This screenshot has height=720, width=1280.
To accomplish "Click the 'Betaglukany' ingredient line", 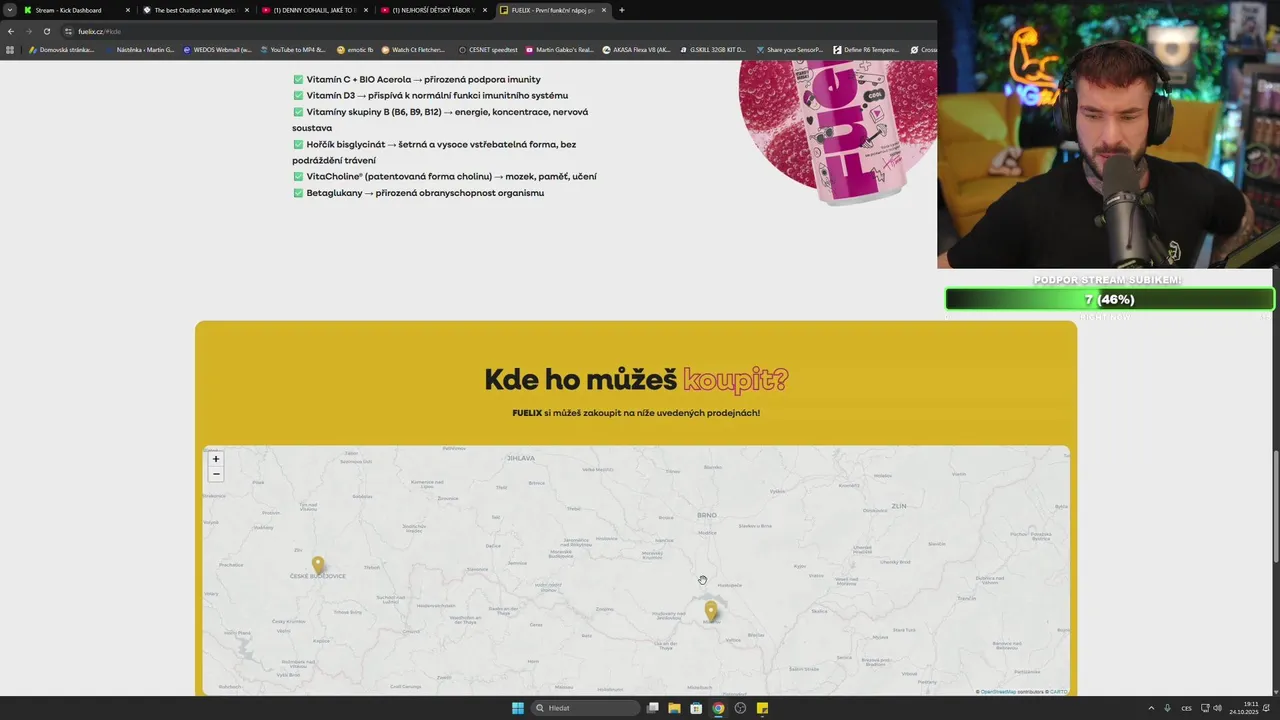I will pyautogui.click(x=418, y=193).
